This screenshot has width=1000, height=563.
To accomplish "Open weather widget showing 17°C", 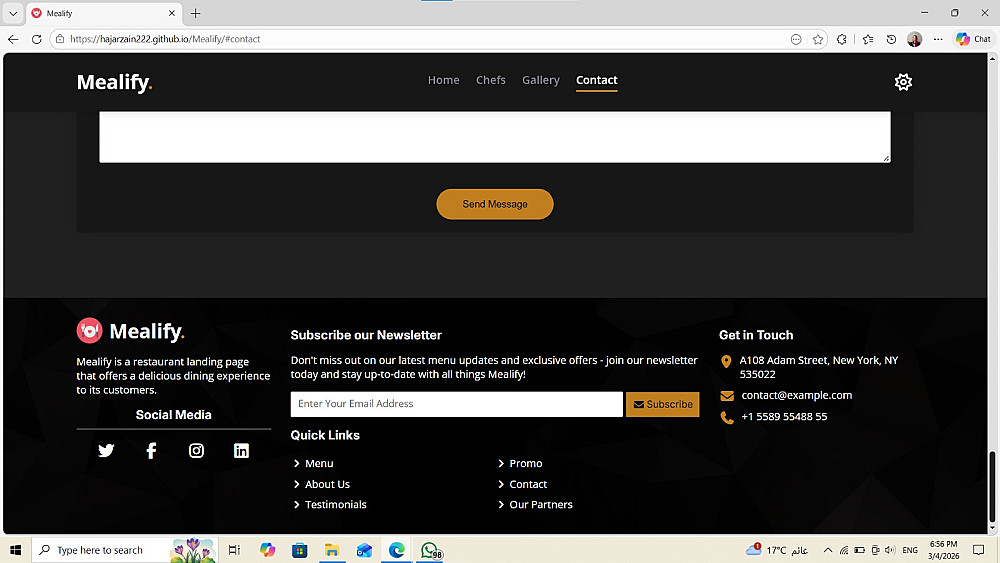I will 776,550.
